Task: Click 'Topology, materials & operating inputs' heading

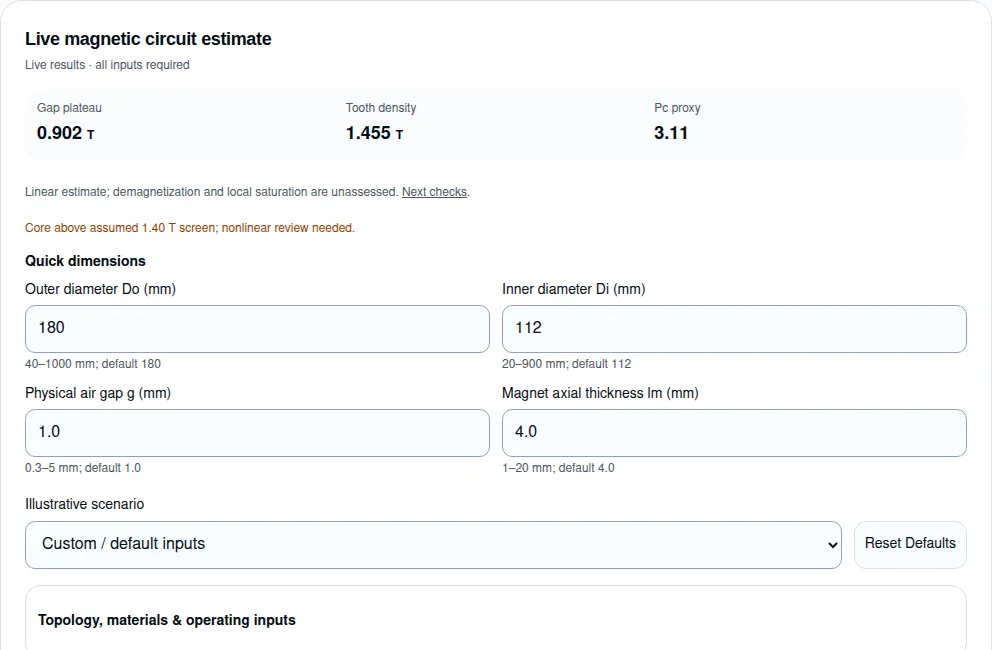Action: [x=166, y=620]
